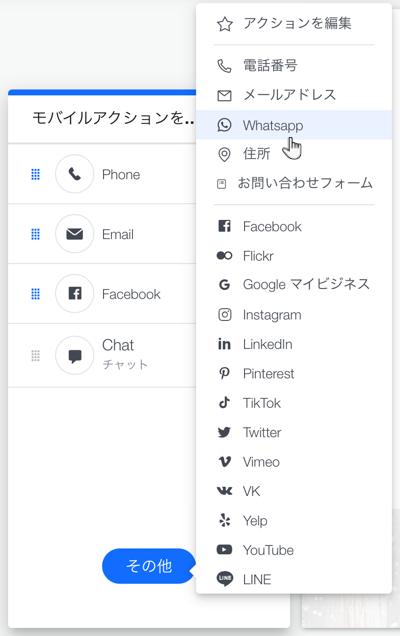Viewport: 400px width, 636px height.
Task: Select Instagram from social list
Action: tap(294, 315)
